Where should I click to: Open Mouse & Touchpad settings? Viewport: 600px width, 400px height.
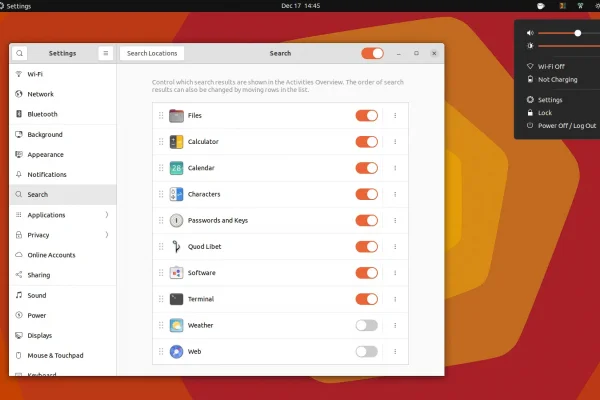(x=63, y=355)
